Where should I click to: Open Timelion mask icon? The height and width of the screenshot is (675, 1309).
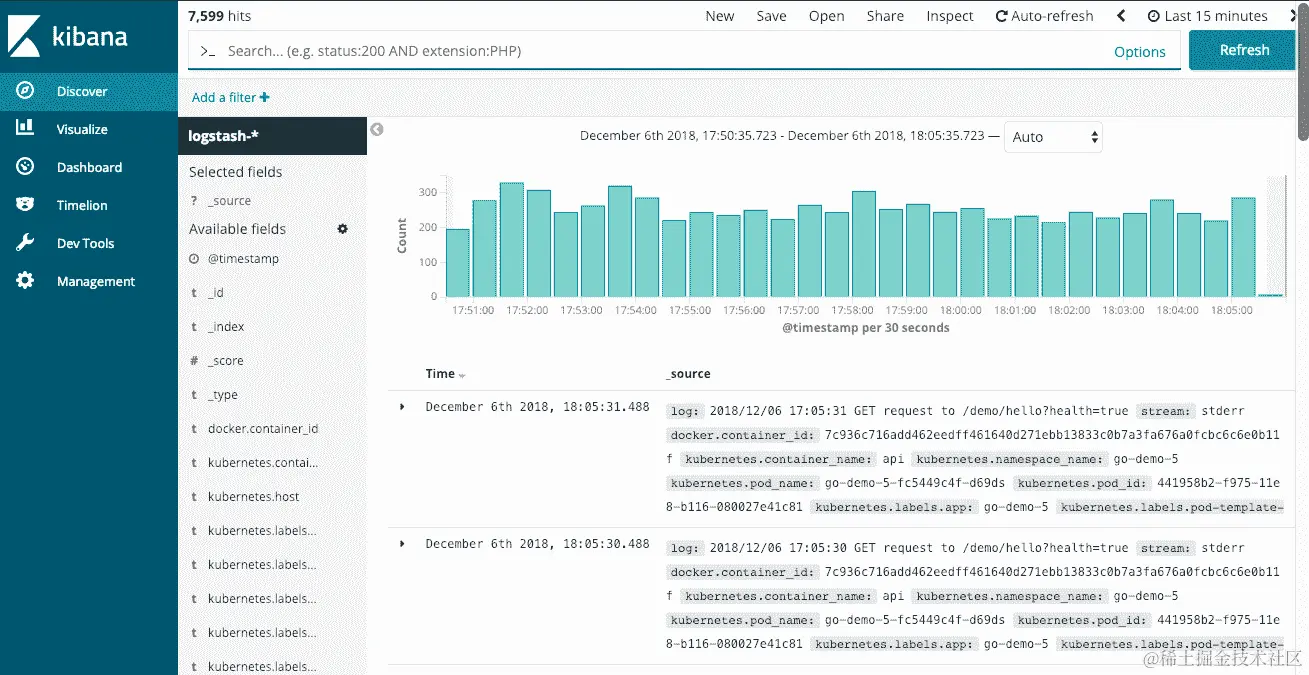pos(25,205)
